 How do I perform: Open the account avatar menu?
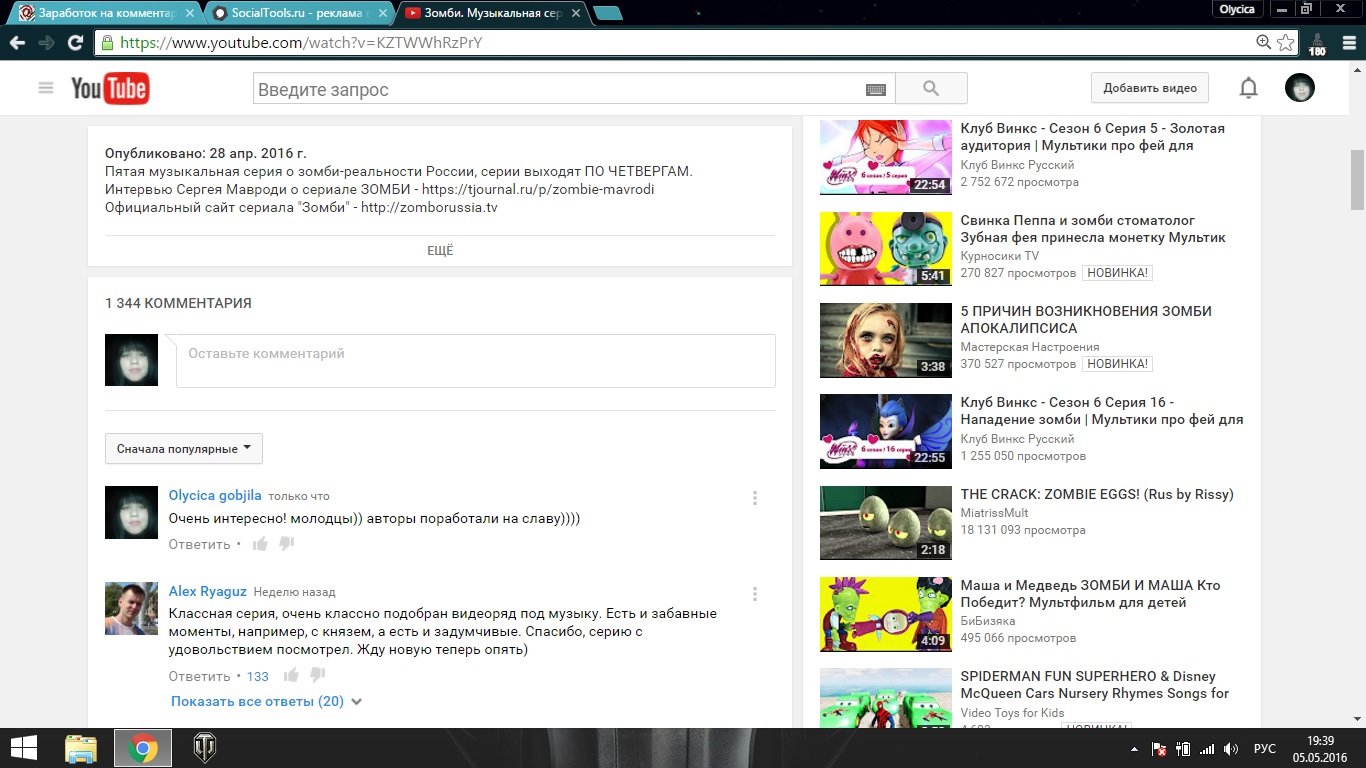(x=1300, y=88)
